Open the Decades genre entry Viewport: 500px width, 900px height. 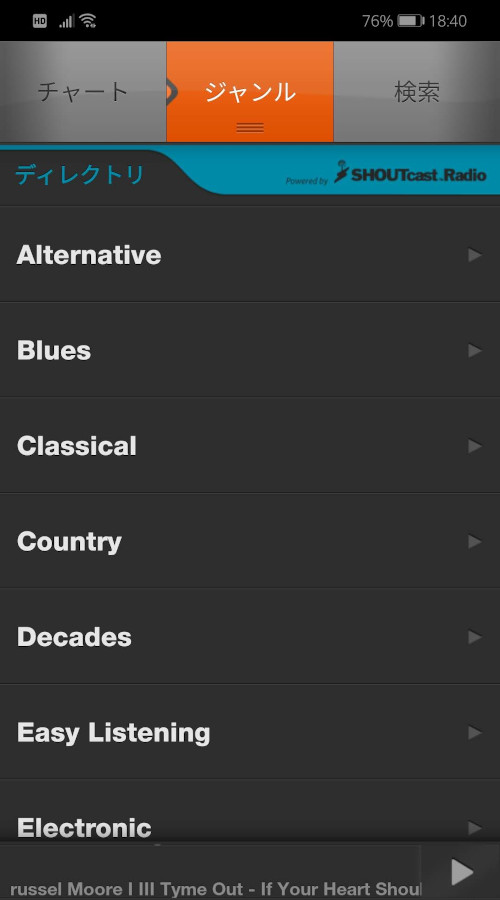pyautogui.click(x=250, y=637)
